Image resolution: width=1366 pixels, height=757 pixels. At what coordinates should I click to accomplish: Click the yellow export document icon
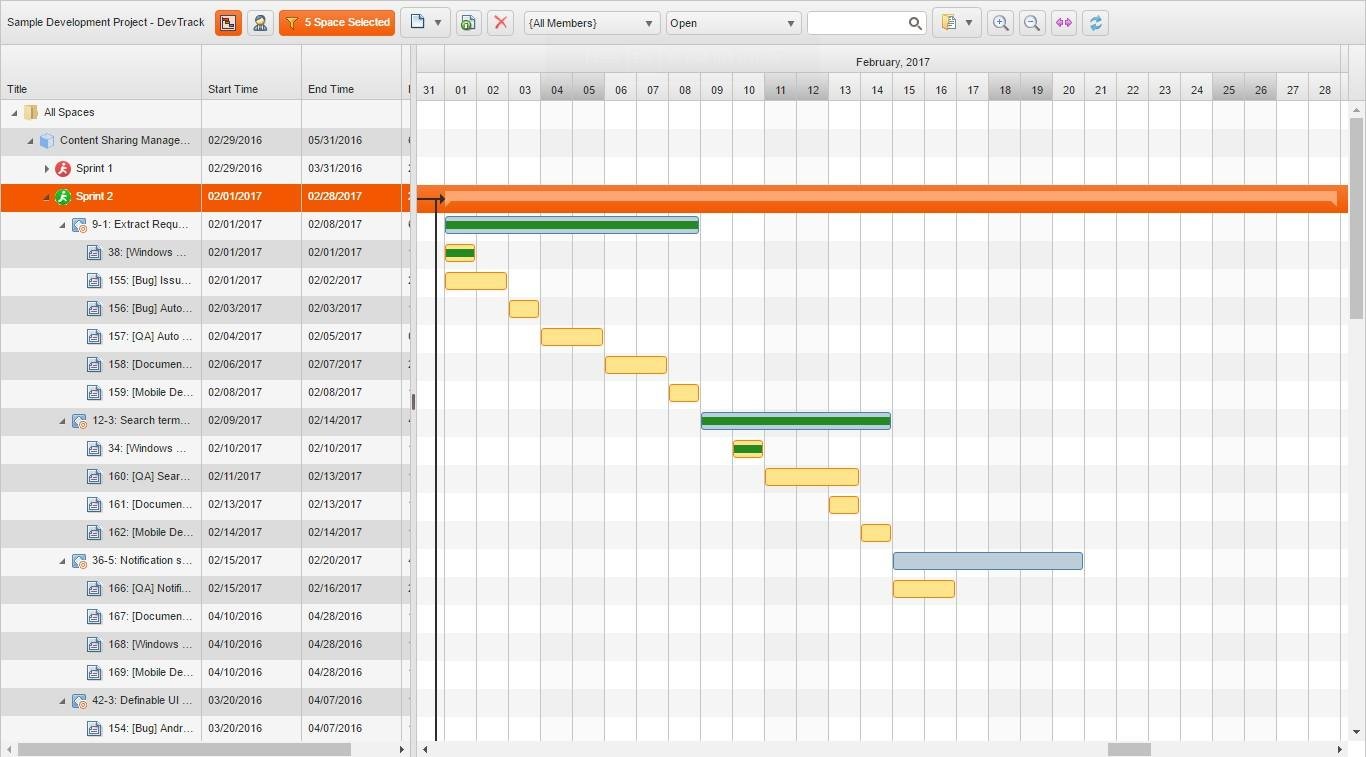[x=948, y=23]
